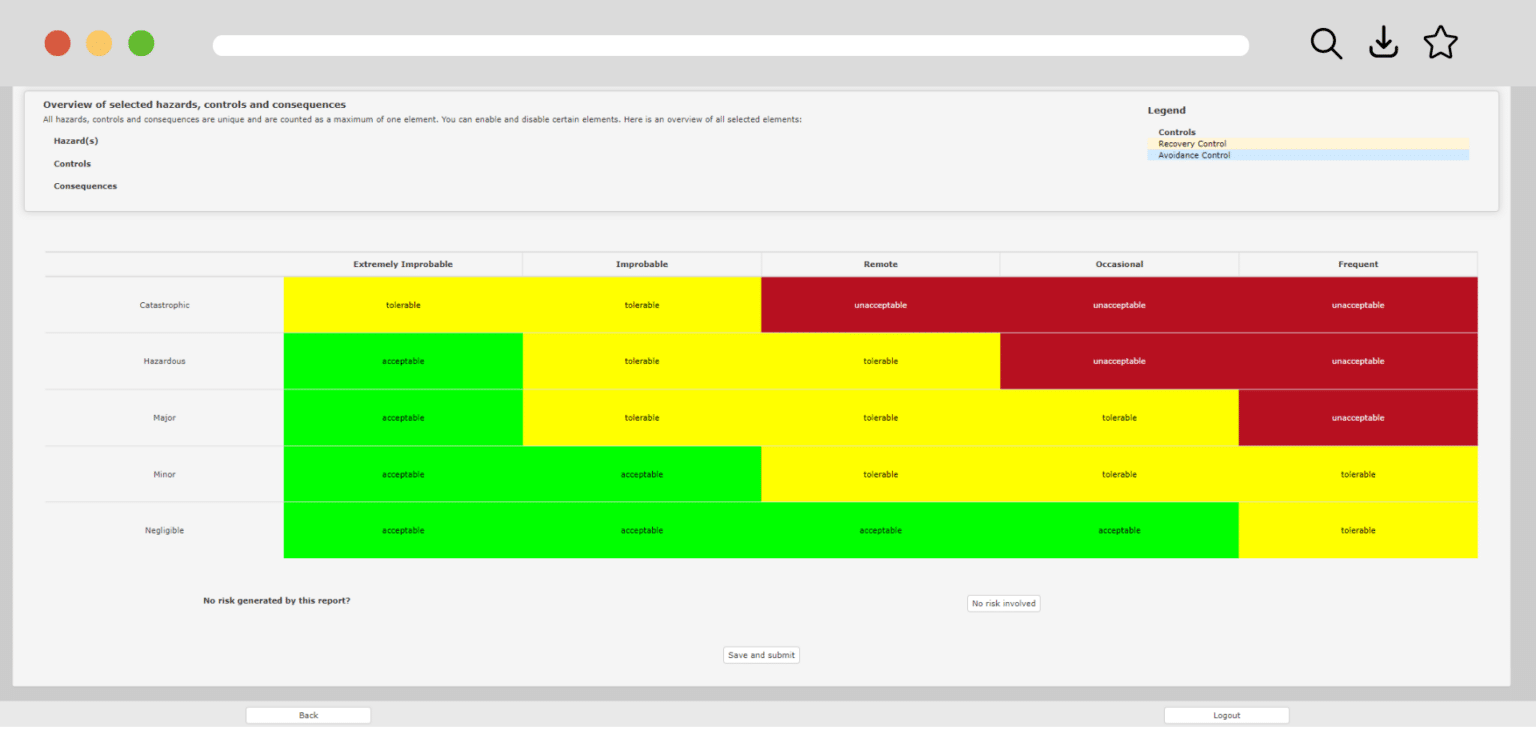Image resolution: width=1536 pixels, height=738 pixels.
Task: Click the Logout button
Action: point(1226,714)
